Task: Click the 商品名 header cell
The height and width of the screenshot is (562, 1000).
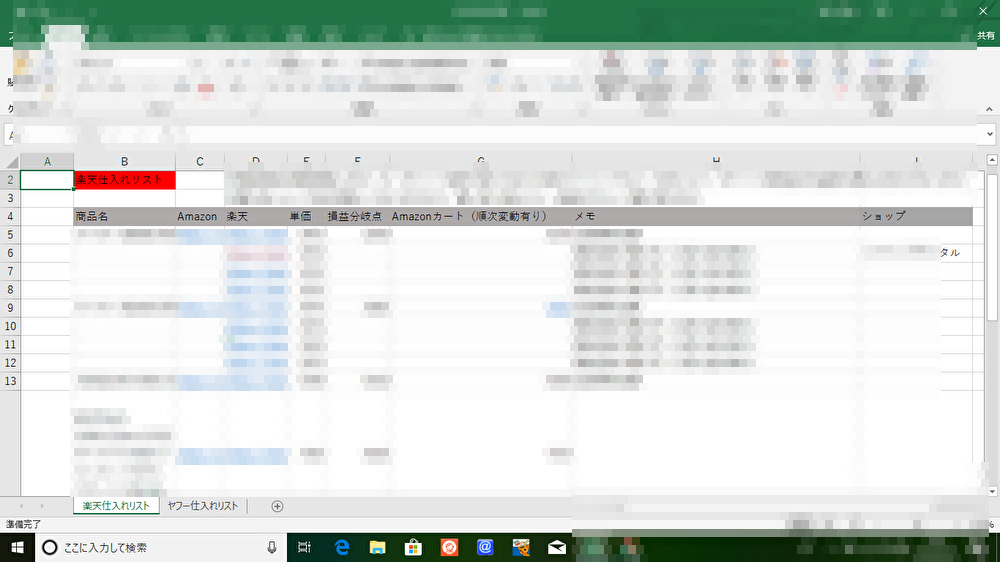Action: pyautogui.click(x=124, y=216)
